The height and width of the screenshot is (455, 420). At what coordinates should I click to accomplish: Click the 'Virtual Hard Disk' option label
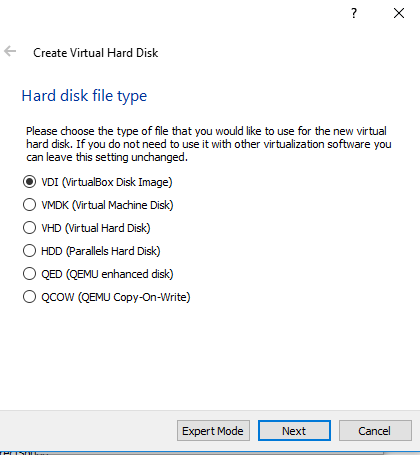coord(108,228)
